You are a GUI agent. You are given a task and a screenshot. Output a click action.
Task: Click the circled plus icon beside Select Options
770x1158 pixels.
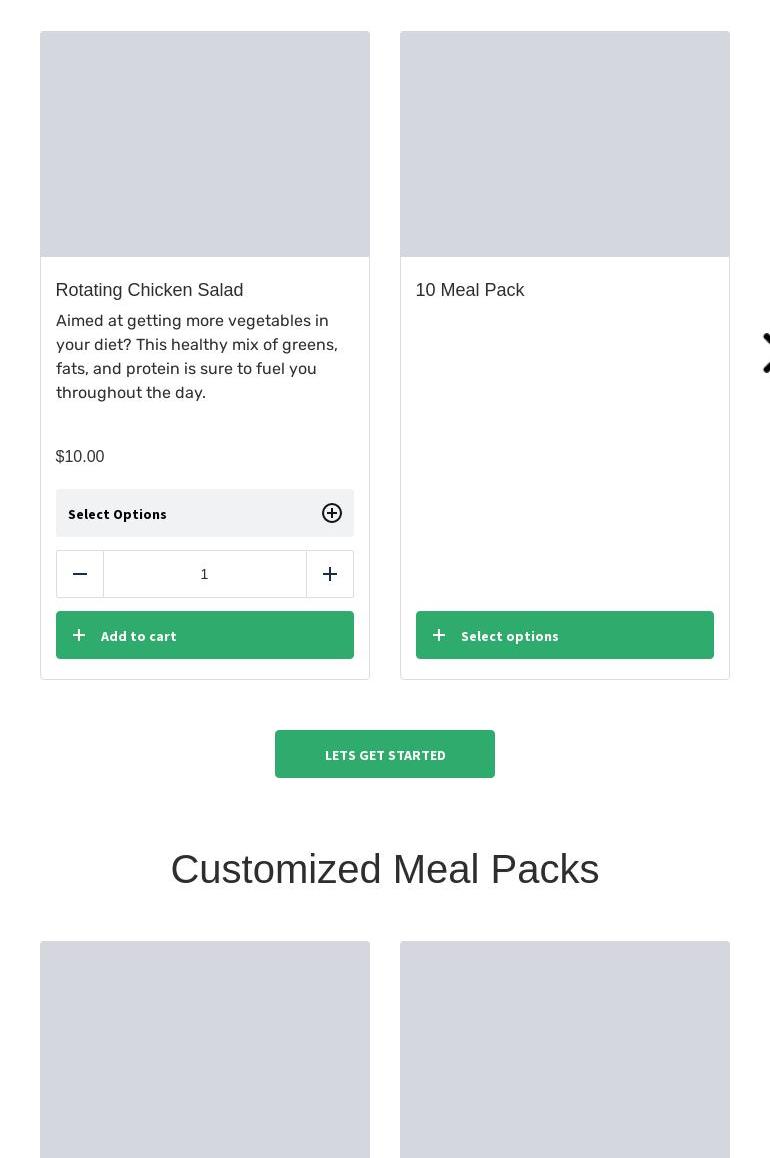(x=332, y=513)
